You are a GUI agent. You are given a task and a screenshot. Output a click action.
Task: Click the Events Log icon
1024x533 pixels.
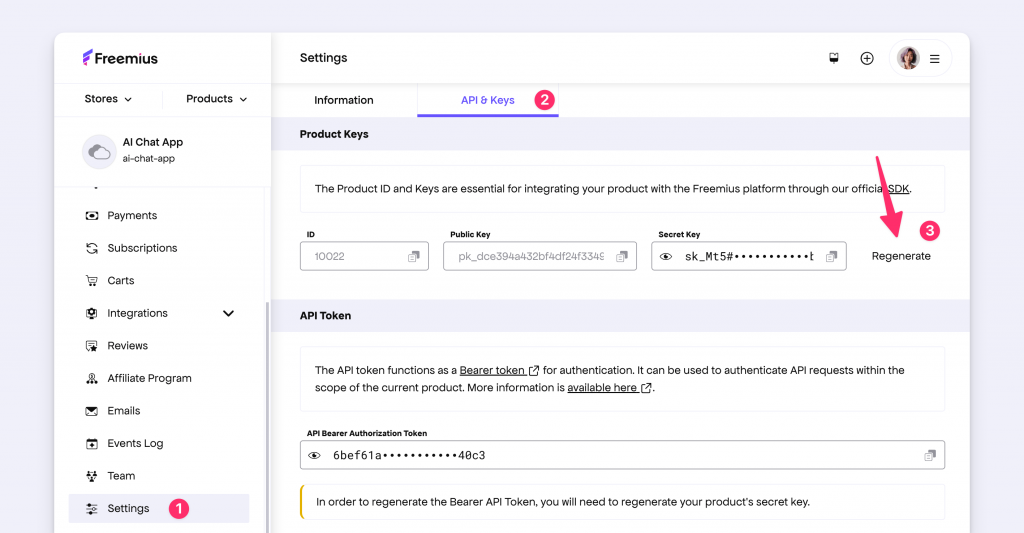click(92, 444)
